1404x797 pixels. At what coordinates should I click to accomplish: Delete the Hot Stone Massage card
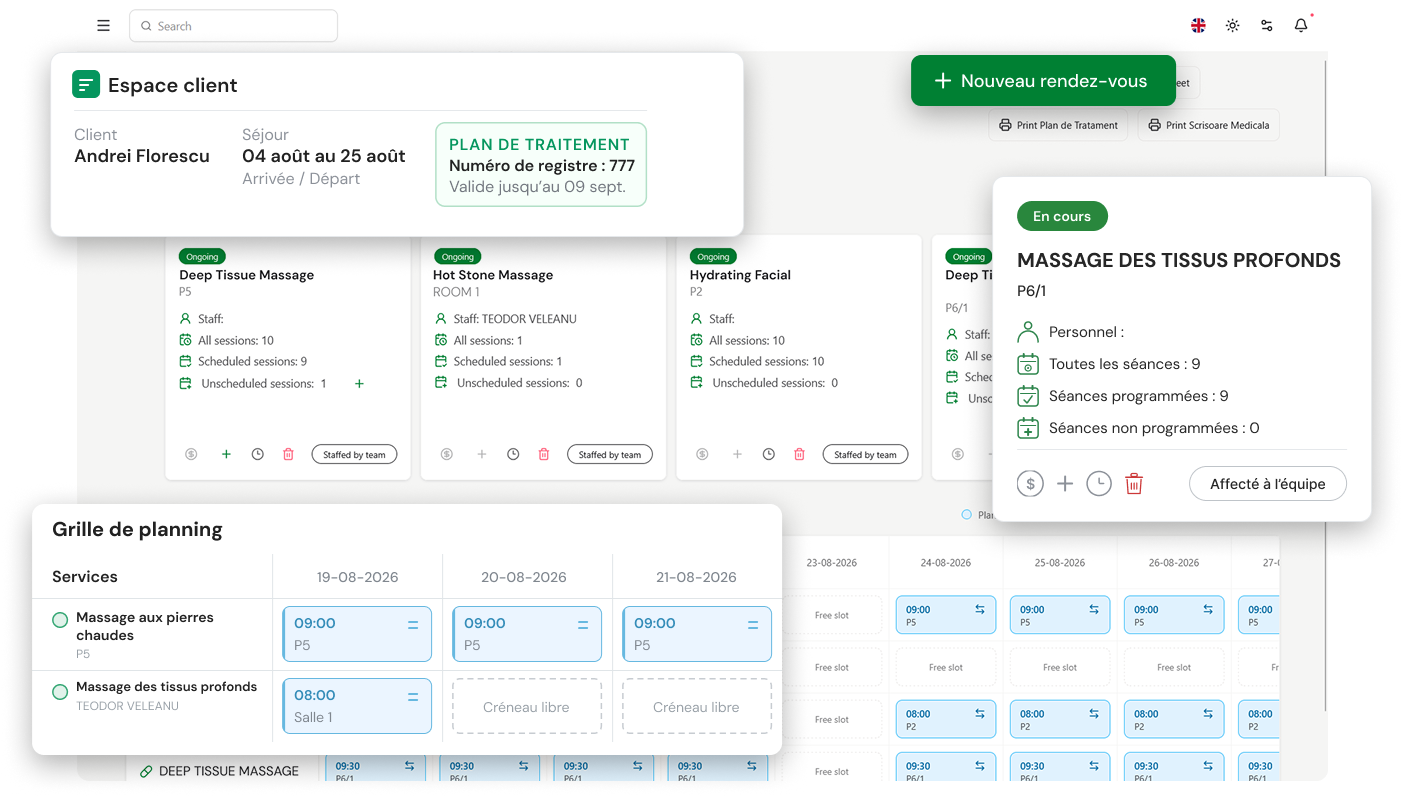point(544,454)
